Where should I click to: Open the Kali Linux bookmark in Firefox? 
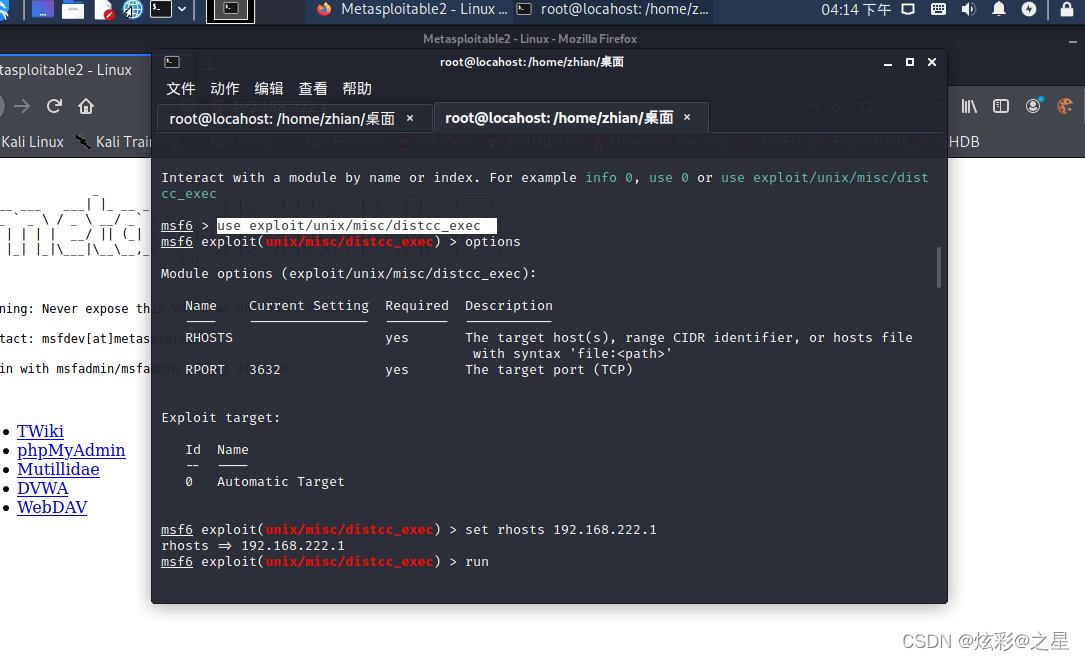coord(32,142)
